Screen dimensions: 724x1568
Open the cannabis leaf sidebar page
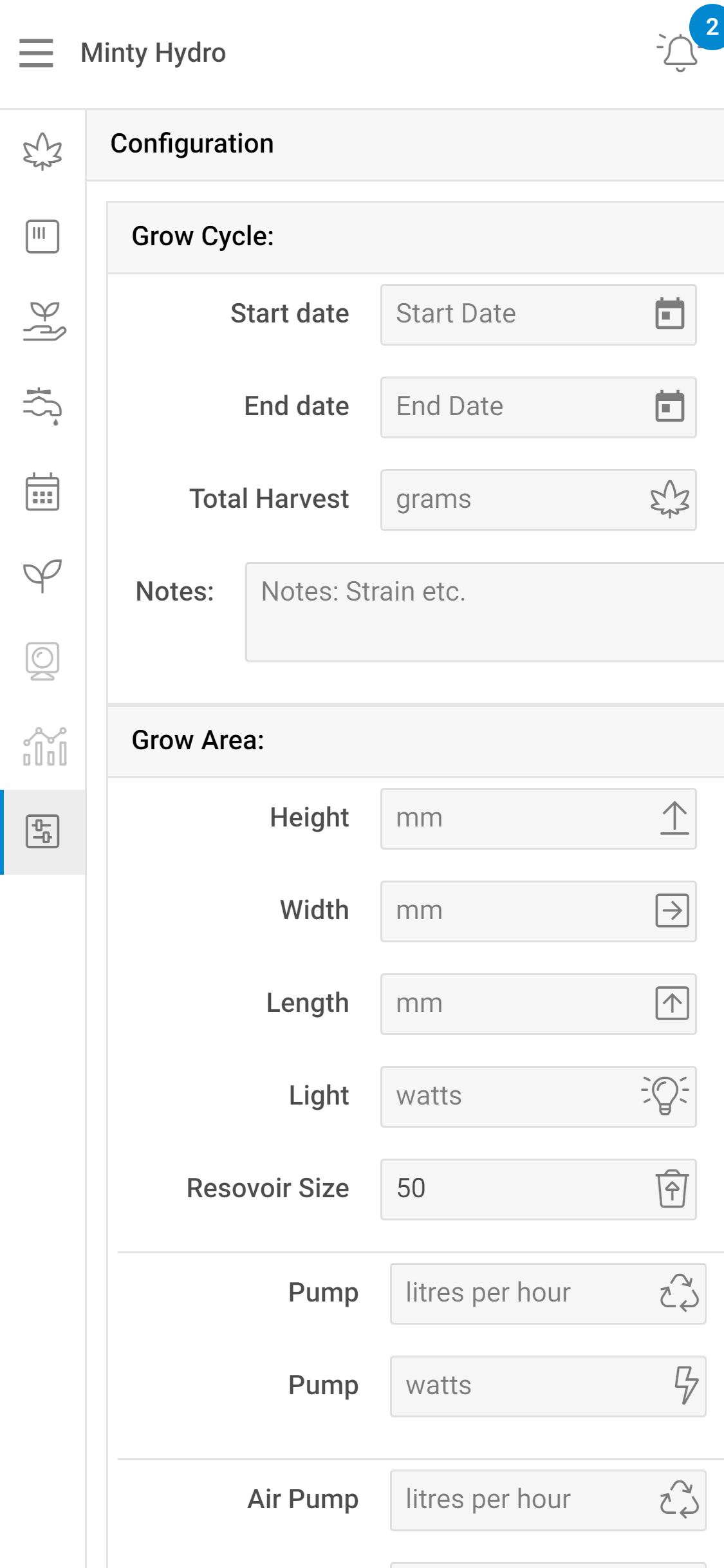[42, 152]
